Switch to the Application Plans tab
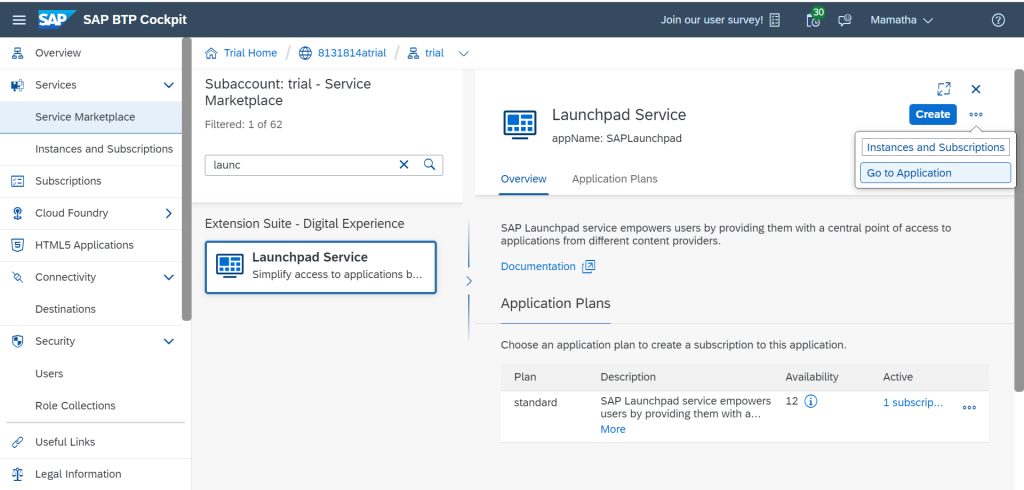 [615, 178]
